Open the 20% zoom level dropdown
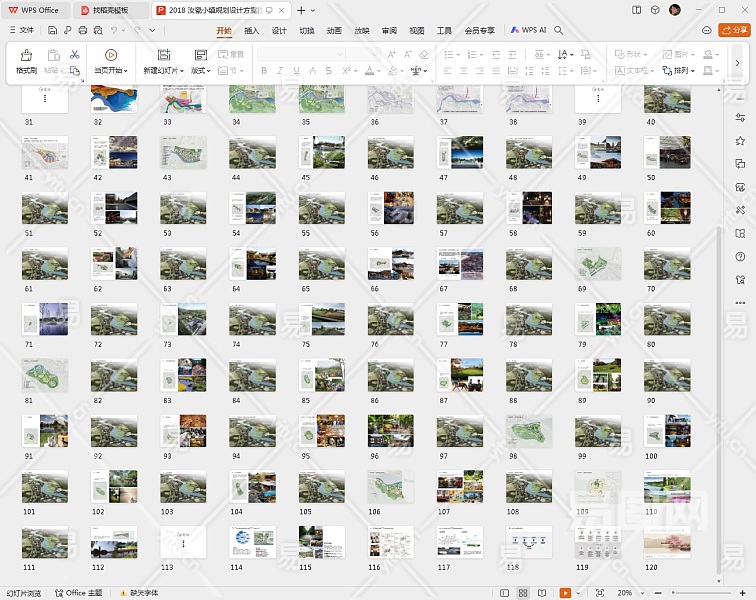Viewport: 756px width, 600px height. click(628, 593)
